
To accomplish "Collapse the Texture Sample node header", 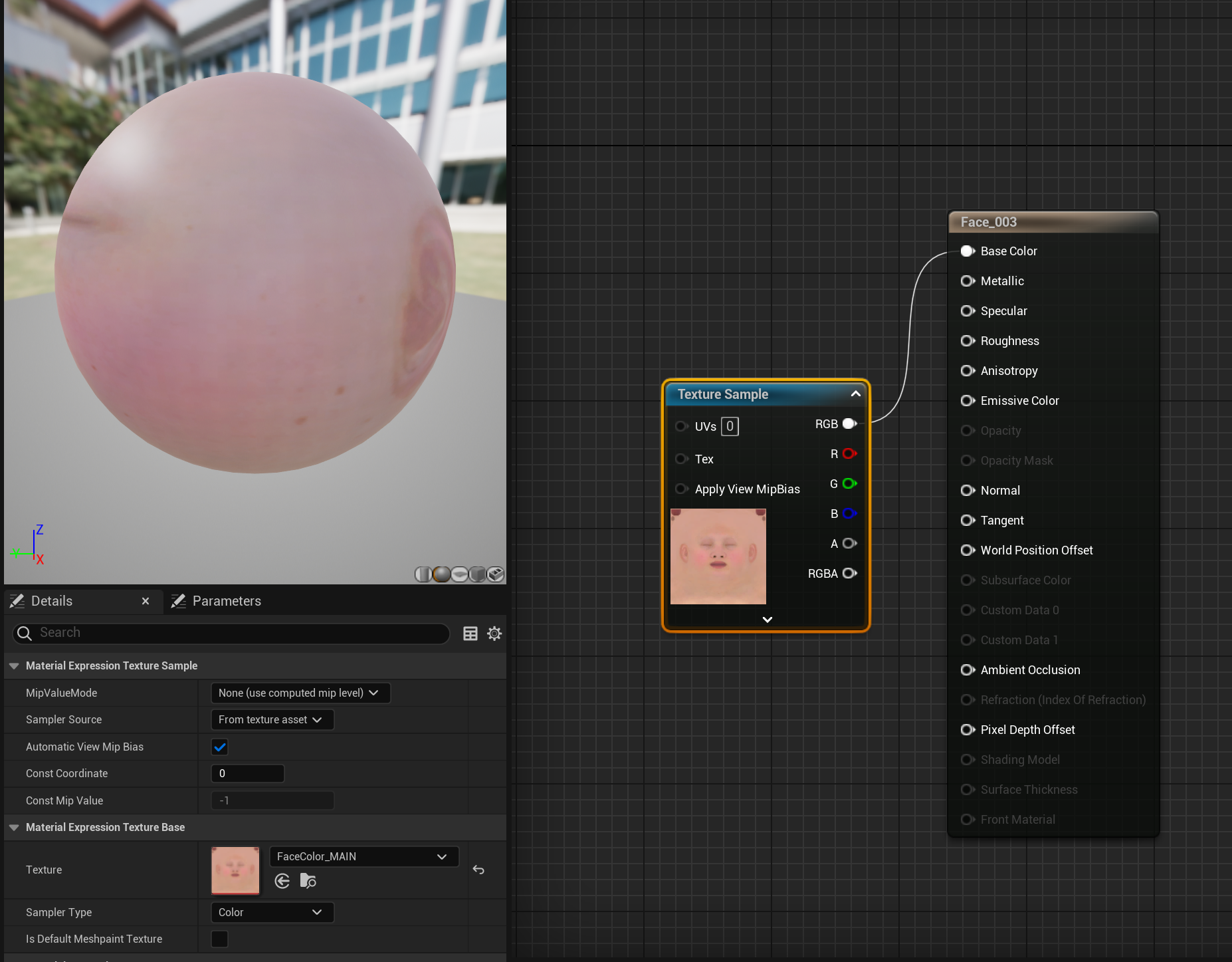I will tap(855, 394).
